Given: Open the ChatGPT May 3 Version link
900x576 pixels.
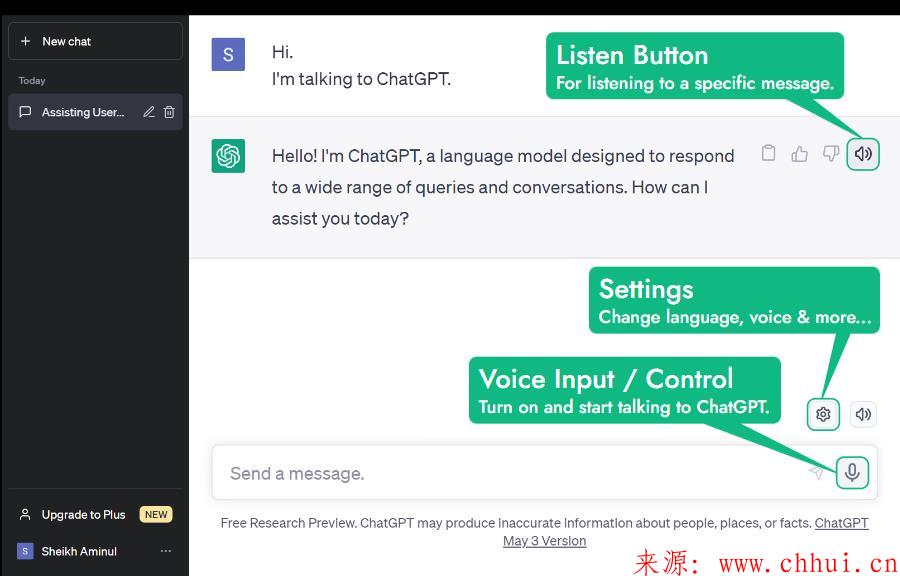Looking at the screenshot, I should click(685, 532).
